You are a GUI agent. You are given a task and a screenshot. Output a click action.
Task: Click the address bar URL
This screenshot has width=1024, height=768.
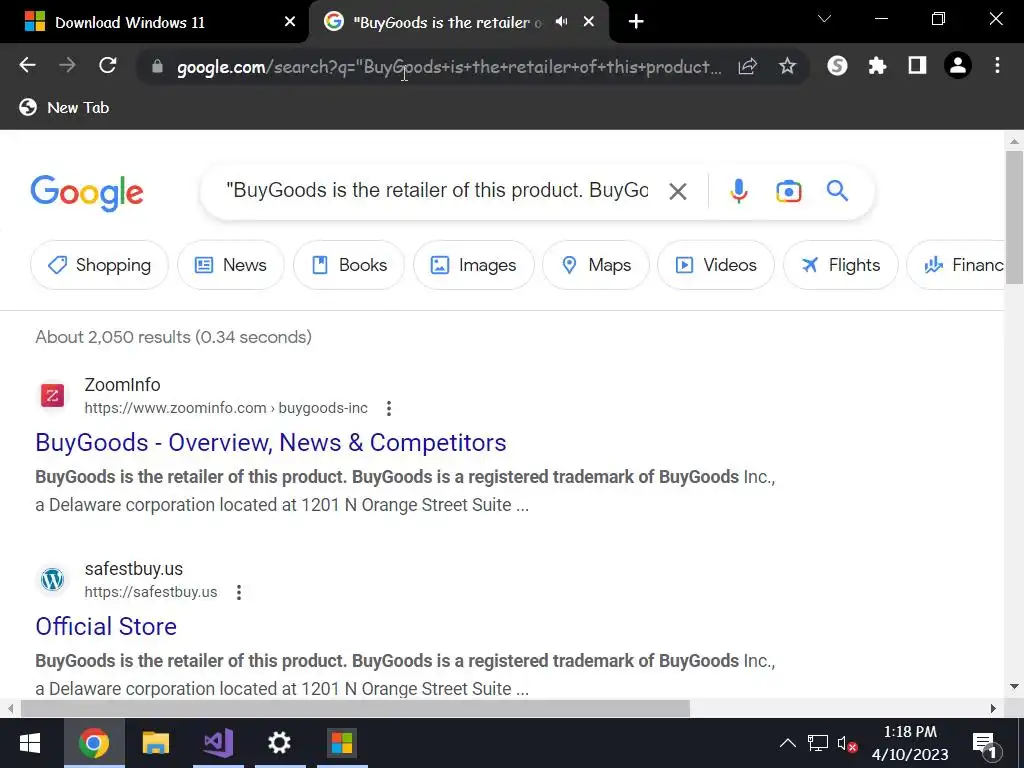(449, 67)
